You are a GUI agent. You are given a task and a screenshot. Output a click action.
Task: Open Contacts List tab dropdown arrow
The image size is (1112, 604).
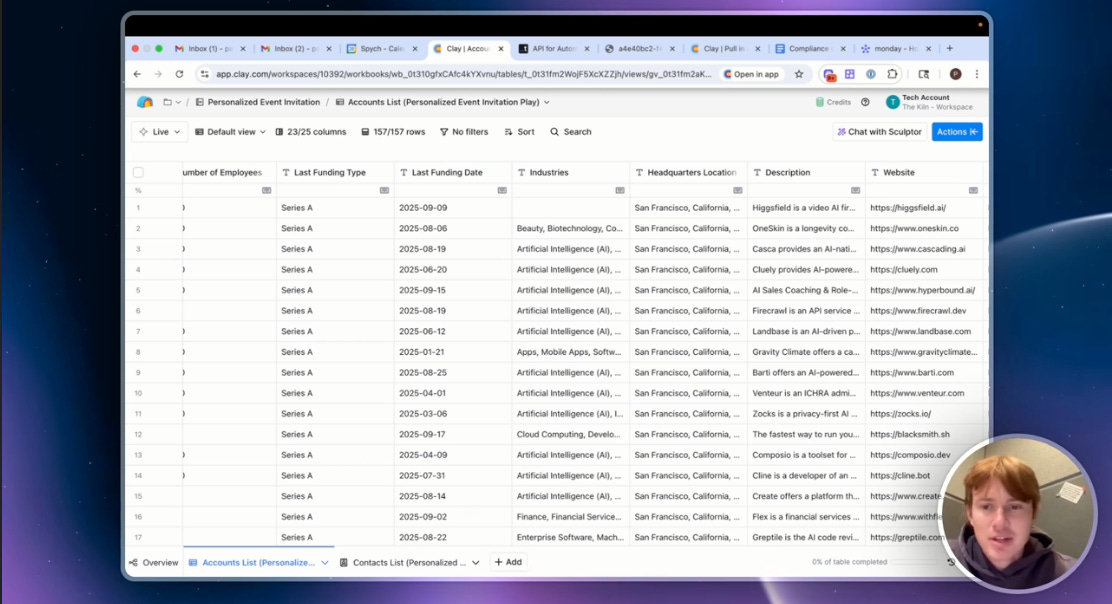(476, 562)
